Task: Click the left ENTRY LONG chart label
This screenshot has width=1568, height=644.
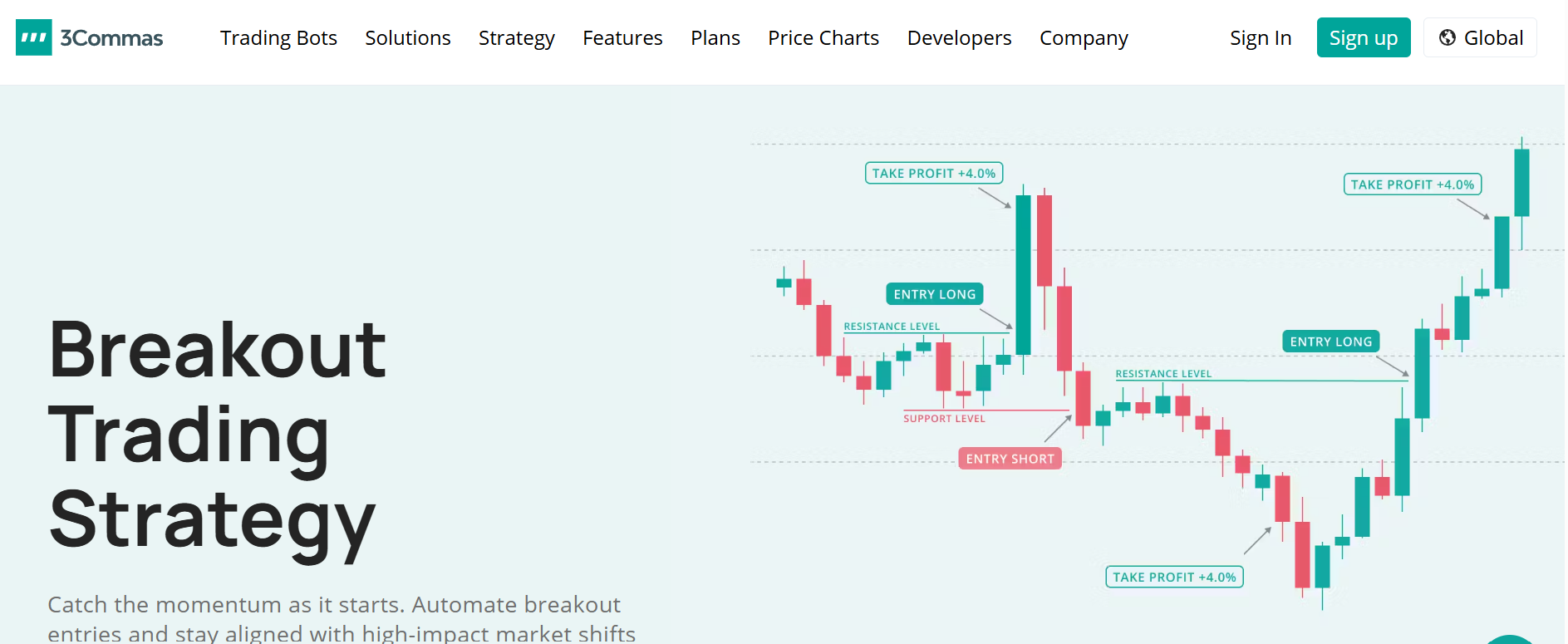Action: coord(934,294)
